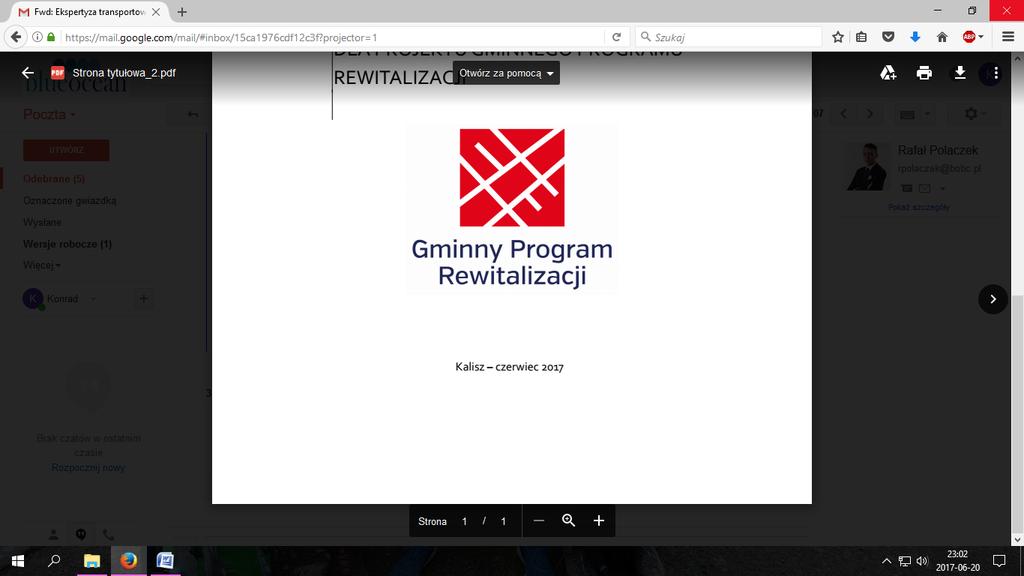This screenshot has height=576, width=1024.
Task: Click the browser back button
Action: [x=16, y=37]
